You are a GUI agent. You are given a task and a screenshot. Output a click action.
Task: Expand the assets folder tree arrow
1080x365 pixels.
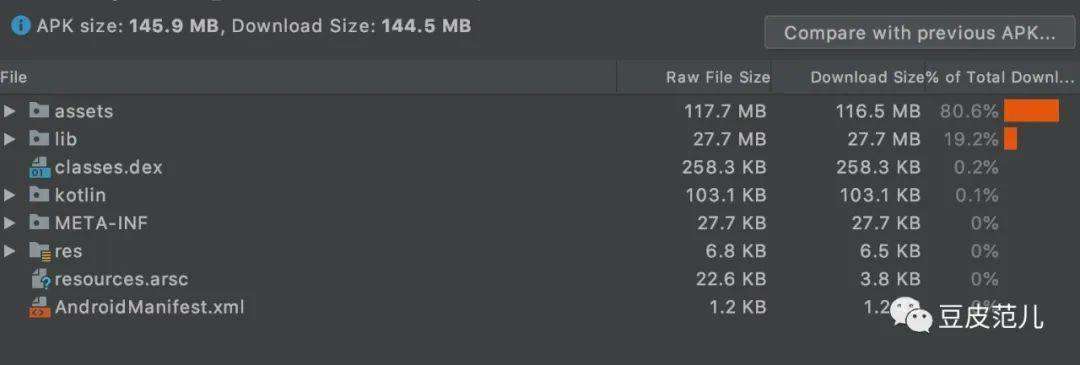coord(10,110)
